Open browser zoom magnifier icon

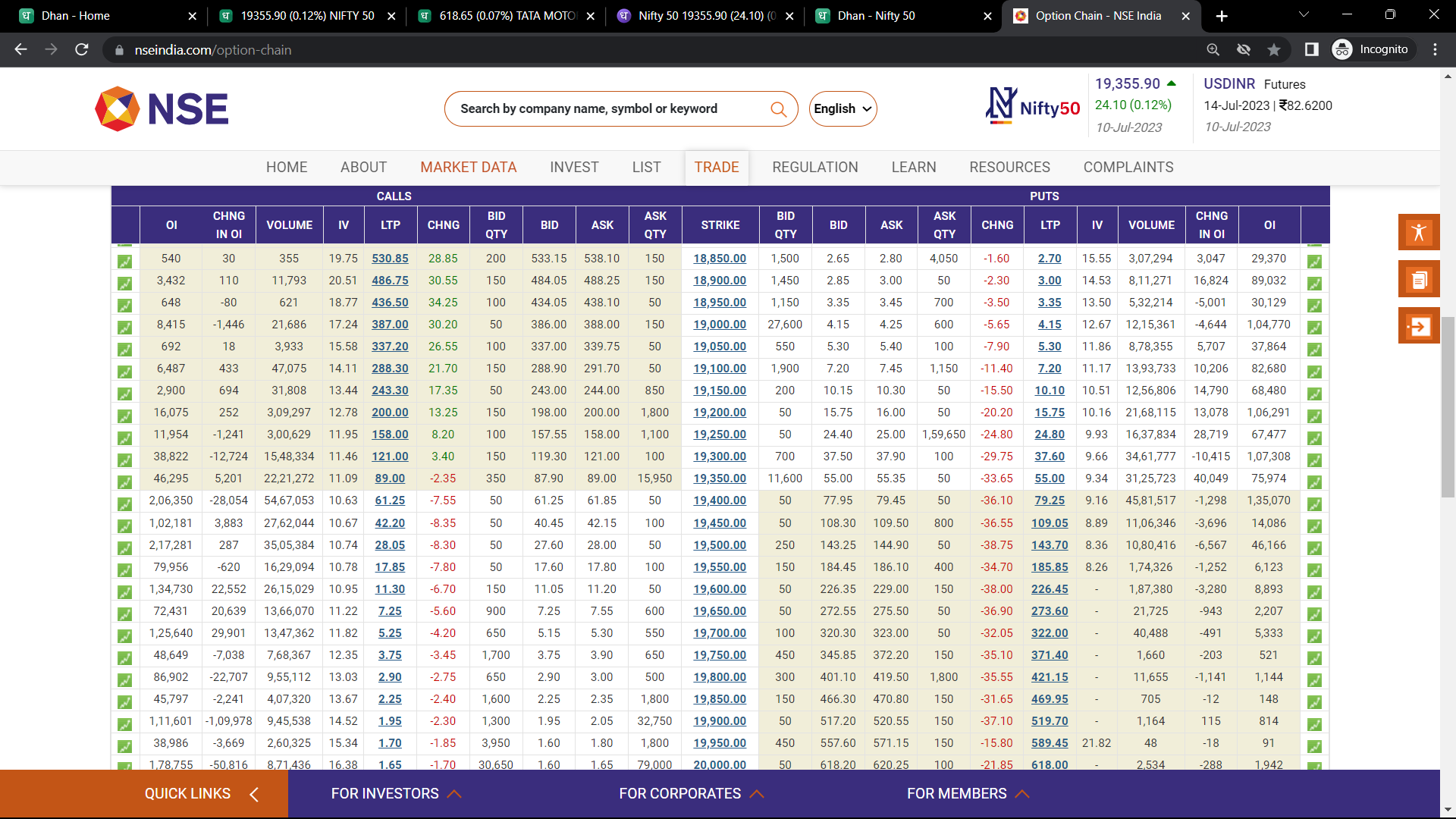[x=1213, y=50]
